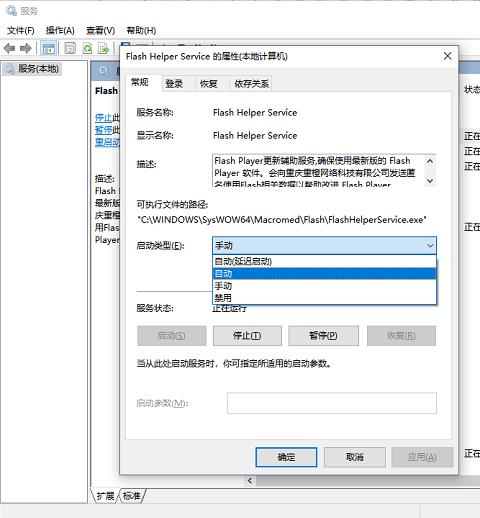Screen dimensions: 480x518
Task: Click the refresh toolbar icon
Action: pos(87,49)
